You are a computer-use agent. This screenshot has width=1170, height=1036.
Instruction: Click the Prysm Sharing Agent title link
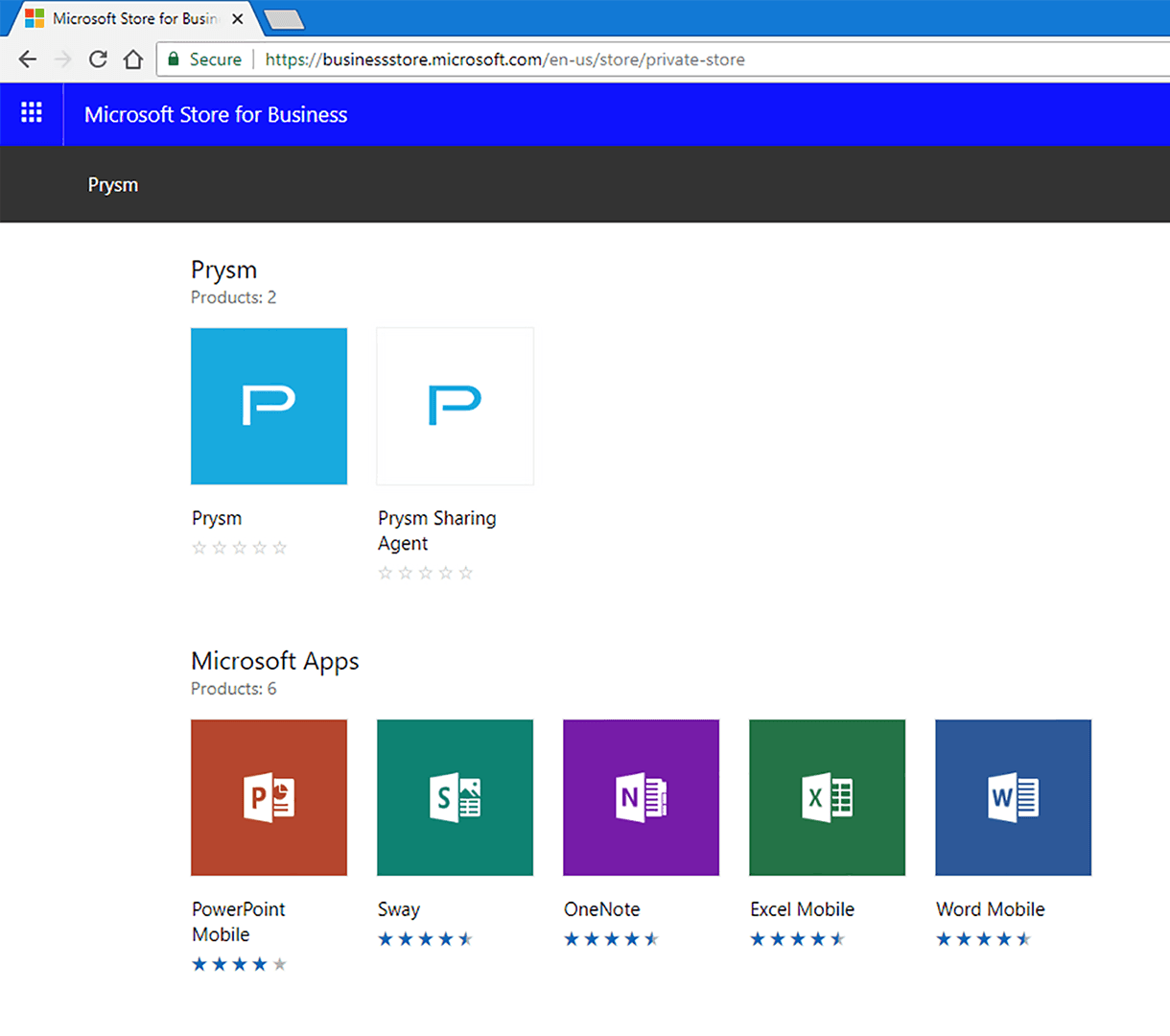click(437, 530)
